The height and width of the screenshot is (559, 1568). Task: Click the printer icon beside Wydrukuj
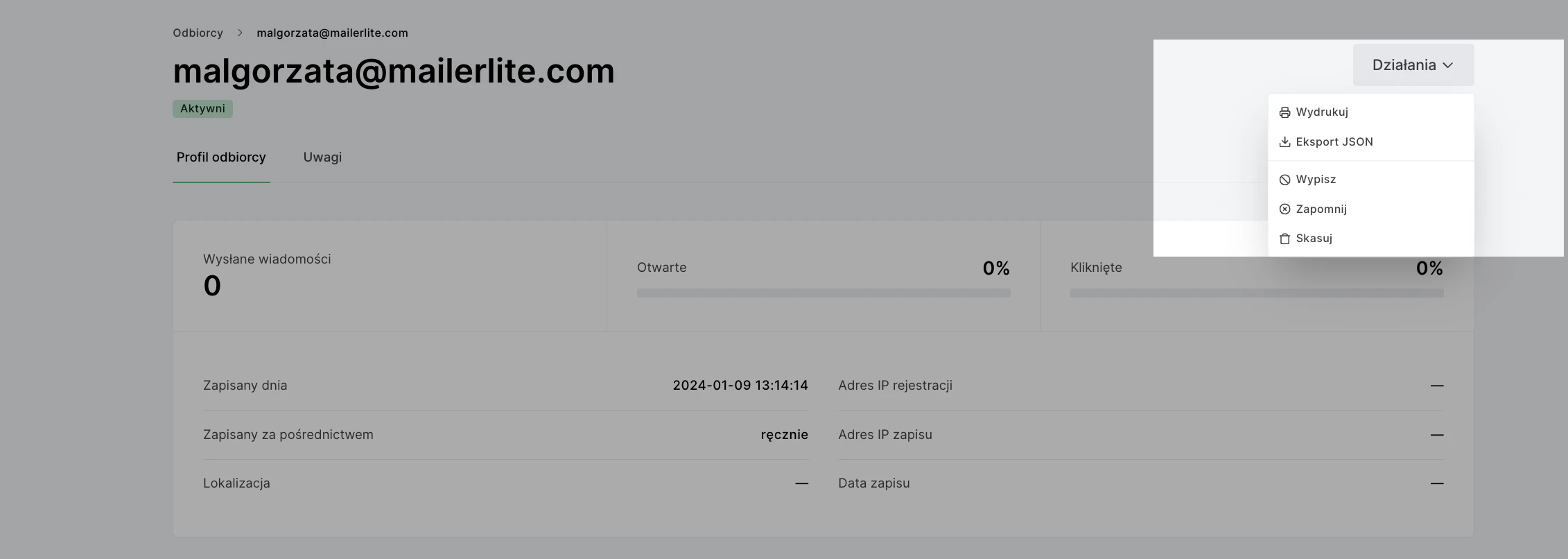pos(1284,112)
